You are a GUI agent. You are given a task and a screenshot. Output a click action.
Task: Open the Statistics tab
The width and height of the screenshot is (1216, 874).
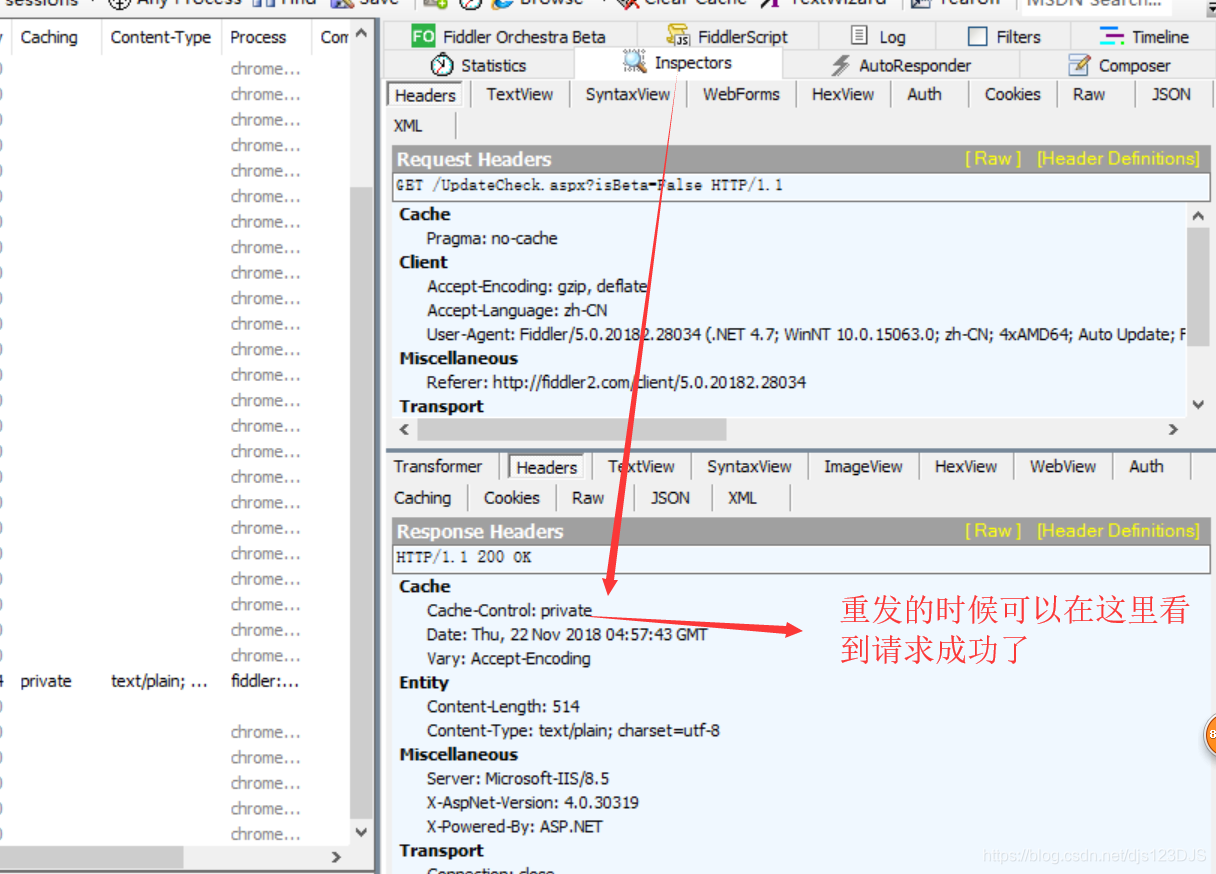pos(478,65)
